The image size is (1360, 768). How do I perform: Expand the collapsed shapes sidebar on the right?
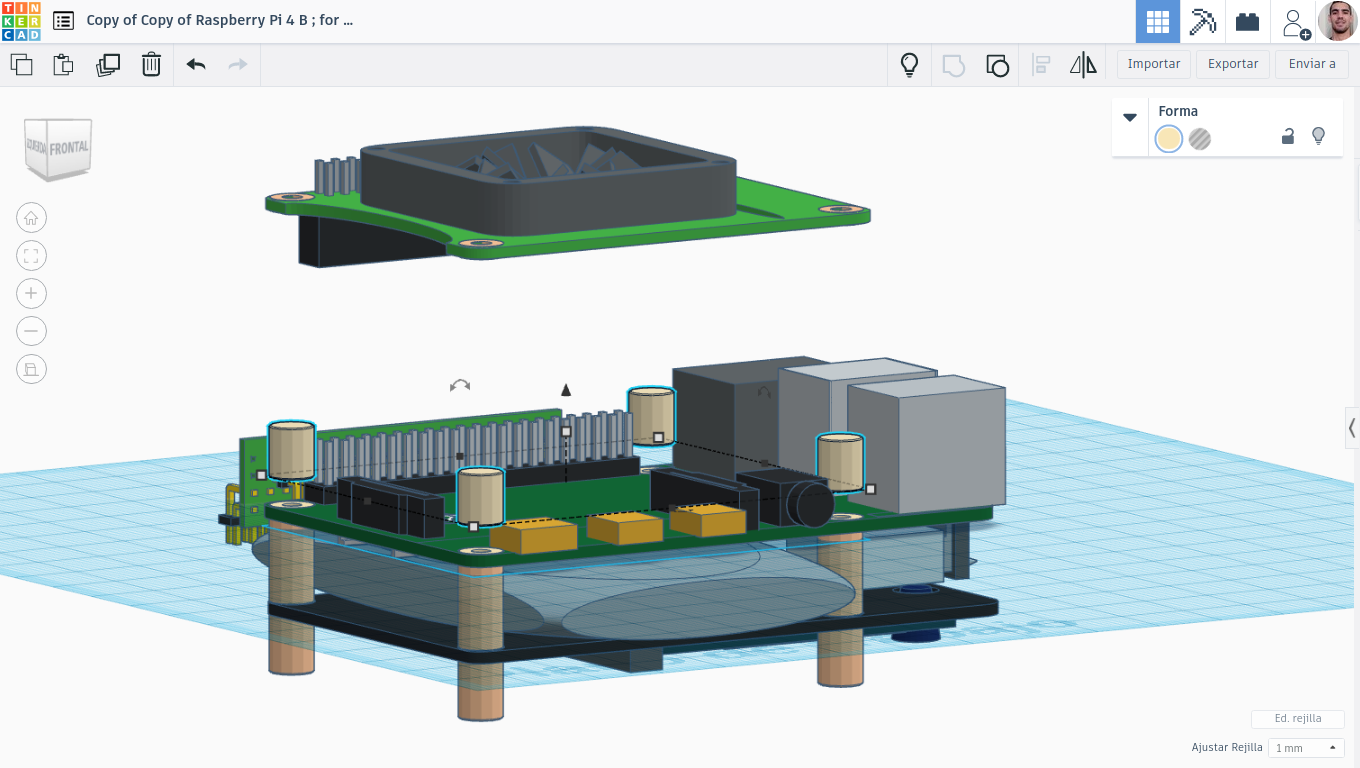coord(1352,428)
